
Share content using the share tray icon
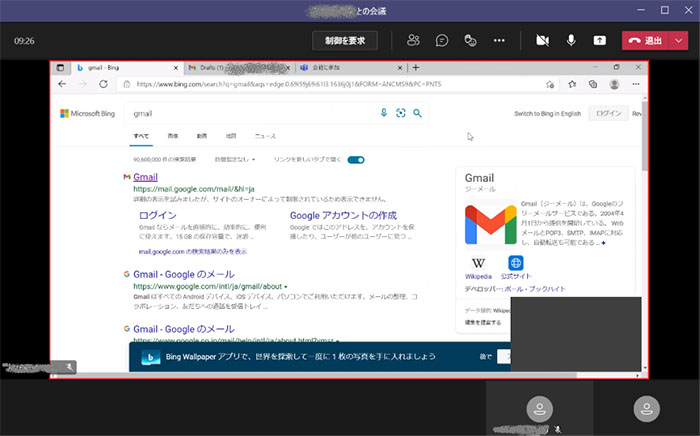[600, 41]
